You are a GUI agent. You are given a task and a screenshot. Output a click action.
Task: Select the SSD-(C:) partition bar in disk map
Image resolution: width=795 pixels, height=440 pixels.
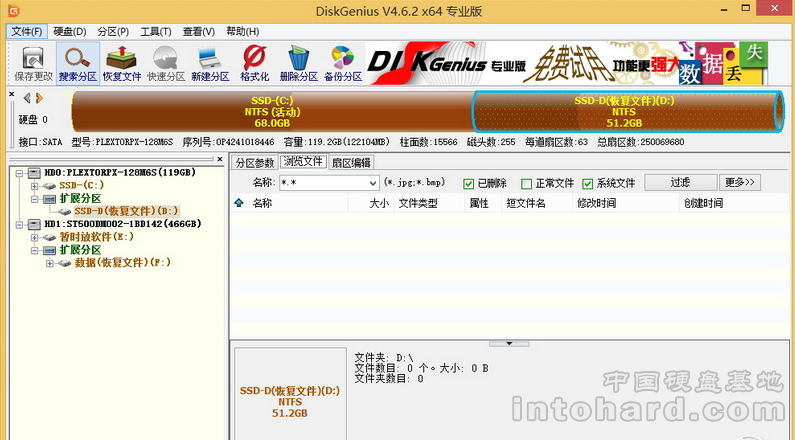[x=272, y=112]
